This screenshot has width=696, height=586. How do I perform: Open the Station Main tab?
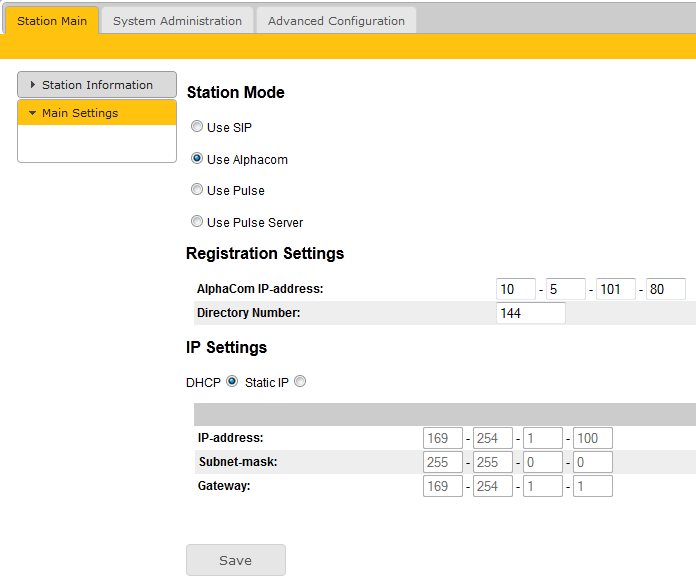point(52,21)
